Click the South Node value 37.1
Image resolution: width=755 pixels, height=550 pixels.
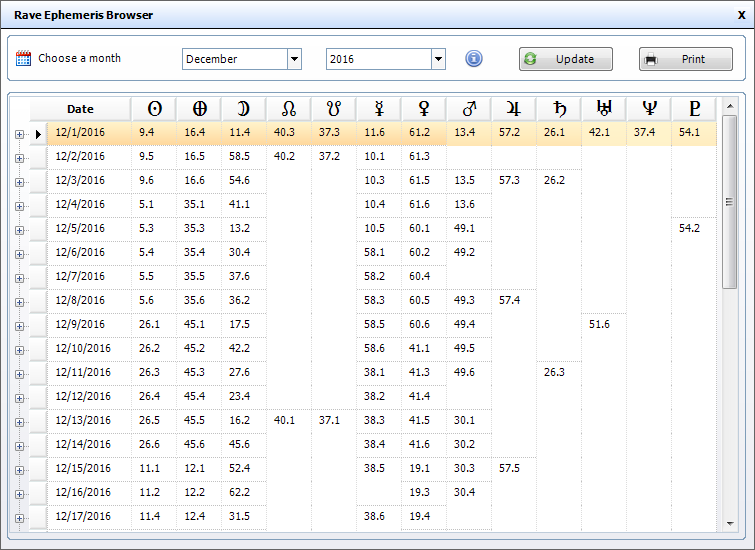(329, 420)
